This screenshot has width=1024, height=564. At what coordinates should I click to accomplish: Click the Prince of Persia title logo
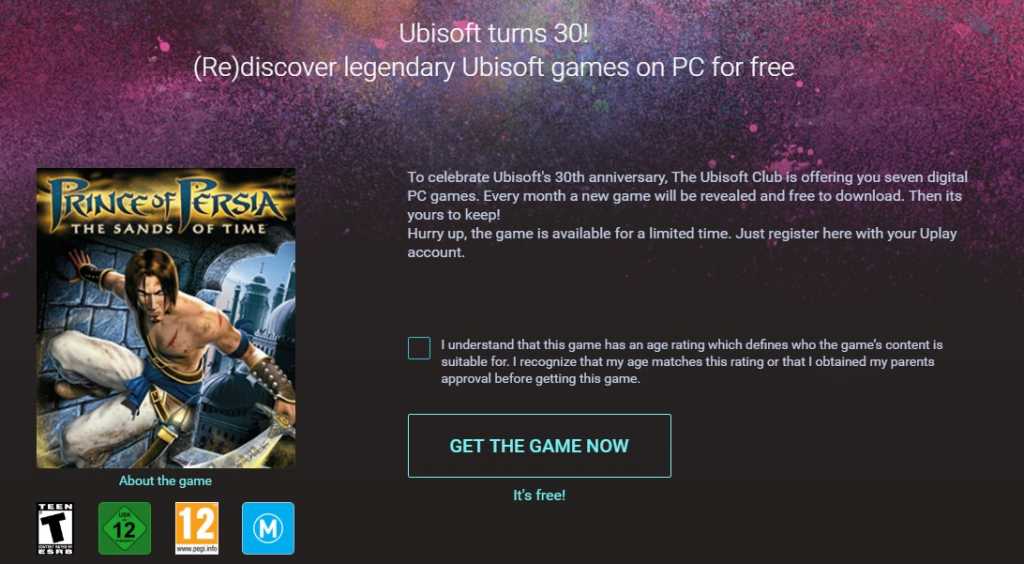[166, 200]
